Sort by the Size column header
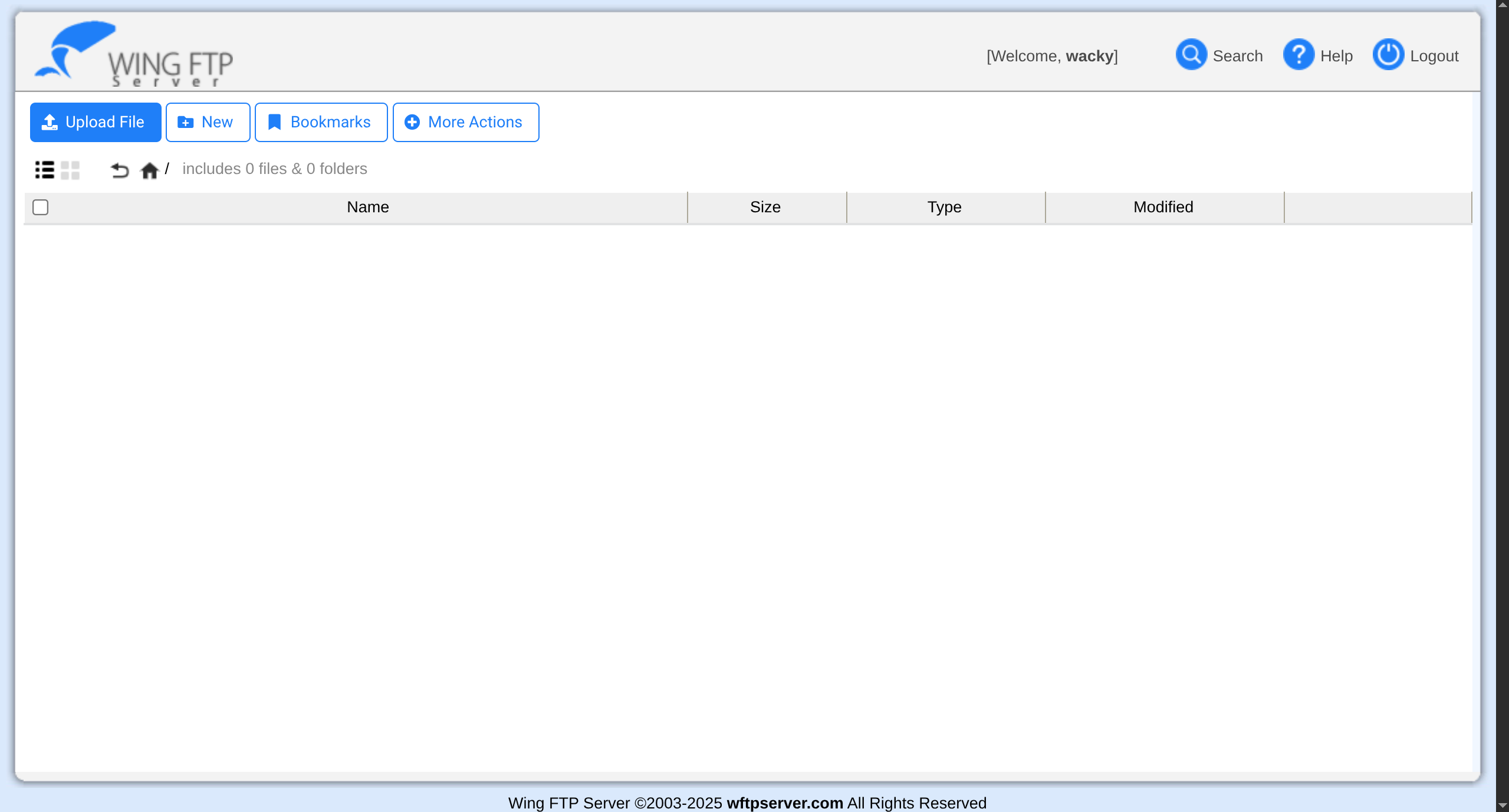The image size is (1509, 812). point(765,207)
